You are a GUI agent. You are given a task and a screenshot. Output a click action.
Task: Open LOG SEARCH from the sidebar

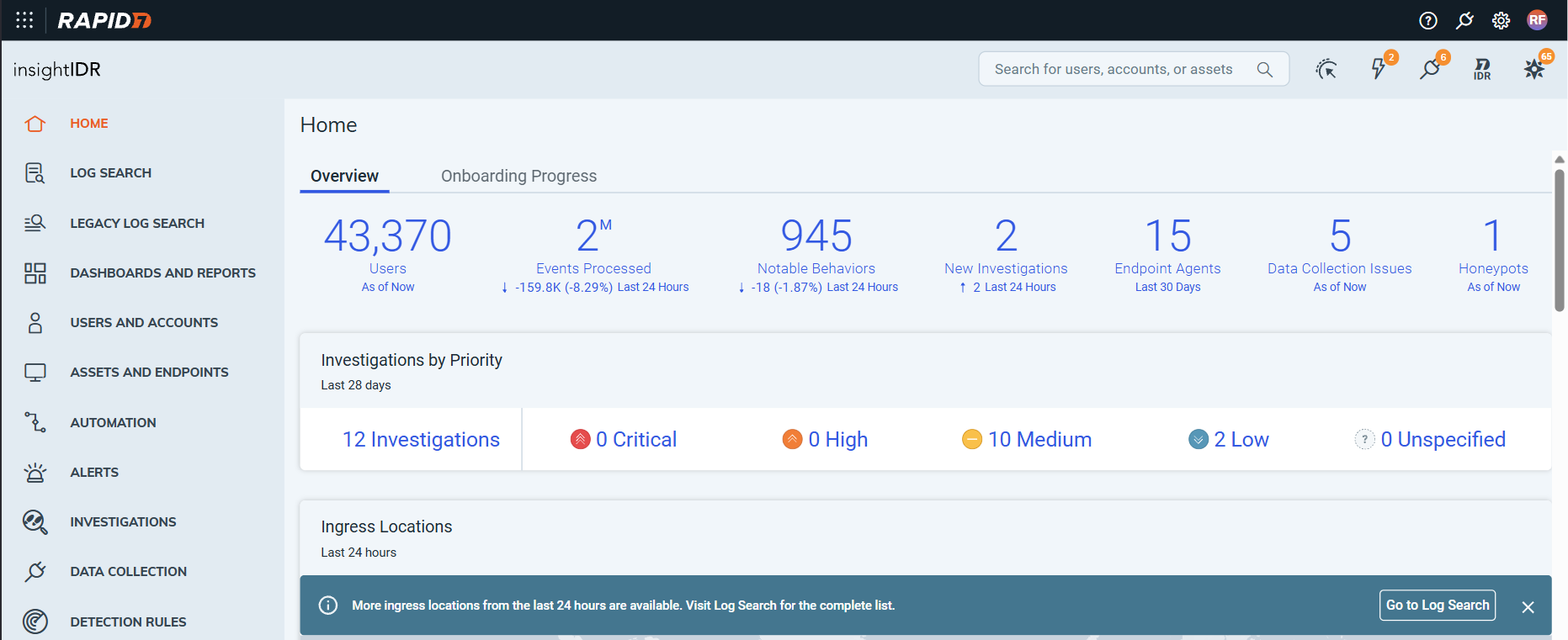coord(111,173)
